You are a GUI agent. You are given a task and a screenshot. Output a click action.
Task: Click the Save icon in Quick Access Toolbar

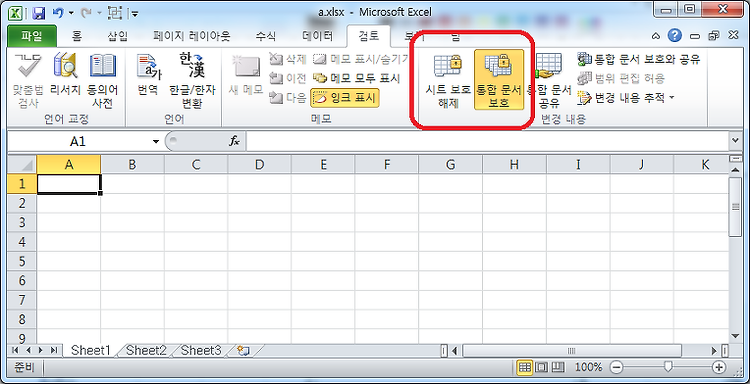(39, 12)
